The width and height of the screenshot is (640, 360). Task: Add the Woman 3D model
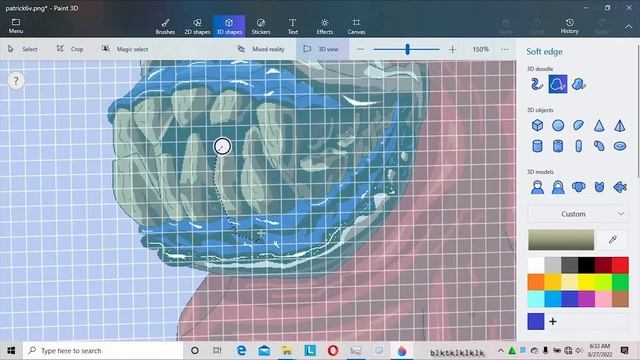[558, 187]
